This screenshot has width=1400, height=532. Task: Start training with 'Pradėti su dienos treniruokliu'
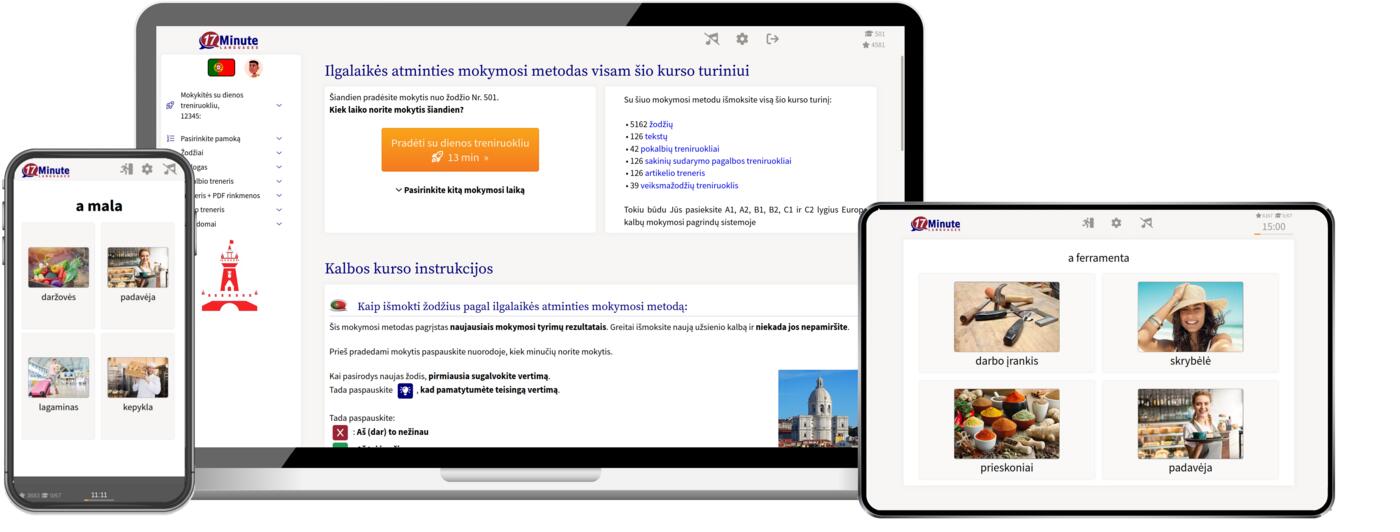click(459, 150)
